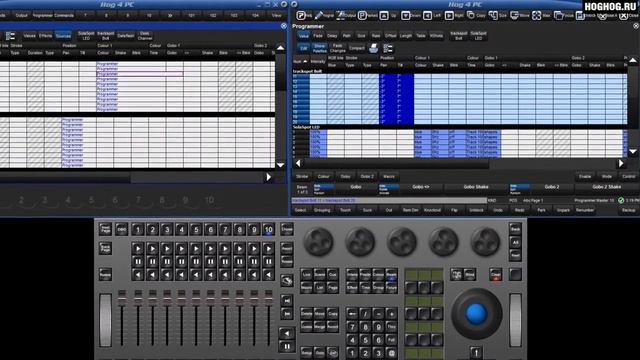The image size is (640, 360).
Task: Go back on master 10
Action: pos(269,275)
